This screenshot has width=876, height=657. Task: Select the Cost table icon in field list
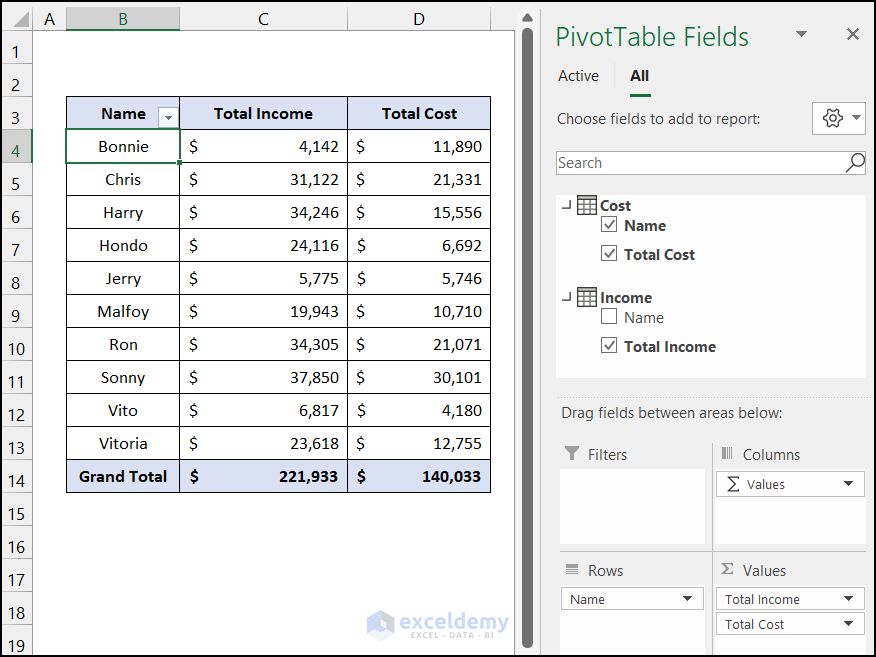point(585,205)
